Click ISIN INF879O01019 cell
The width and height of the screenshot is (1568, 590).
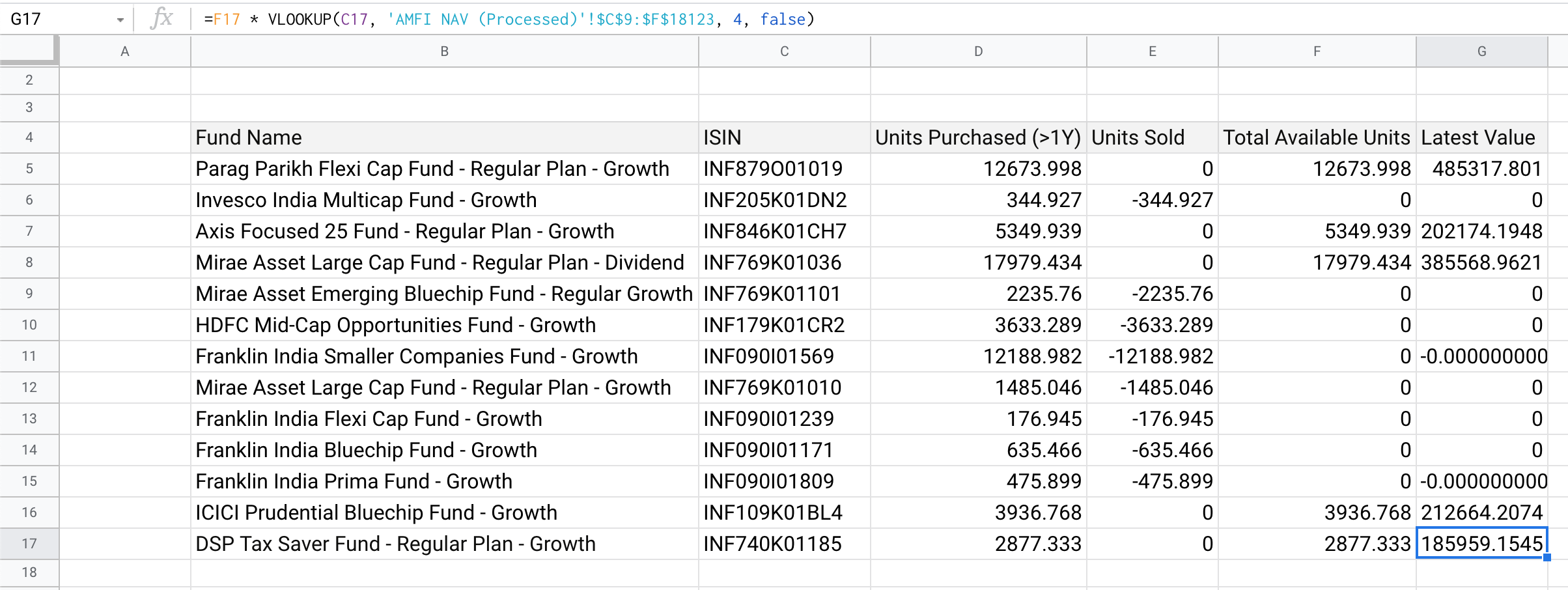point(785,169)
